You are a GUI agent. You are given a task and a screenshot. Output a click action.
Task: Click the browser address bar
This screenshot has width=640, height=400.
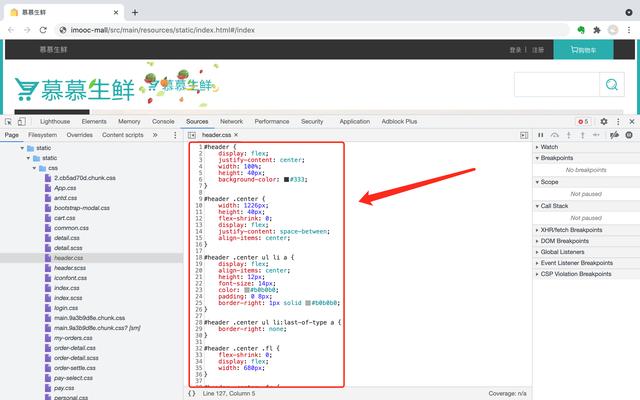(x=312, y=30)
